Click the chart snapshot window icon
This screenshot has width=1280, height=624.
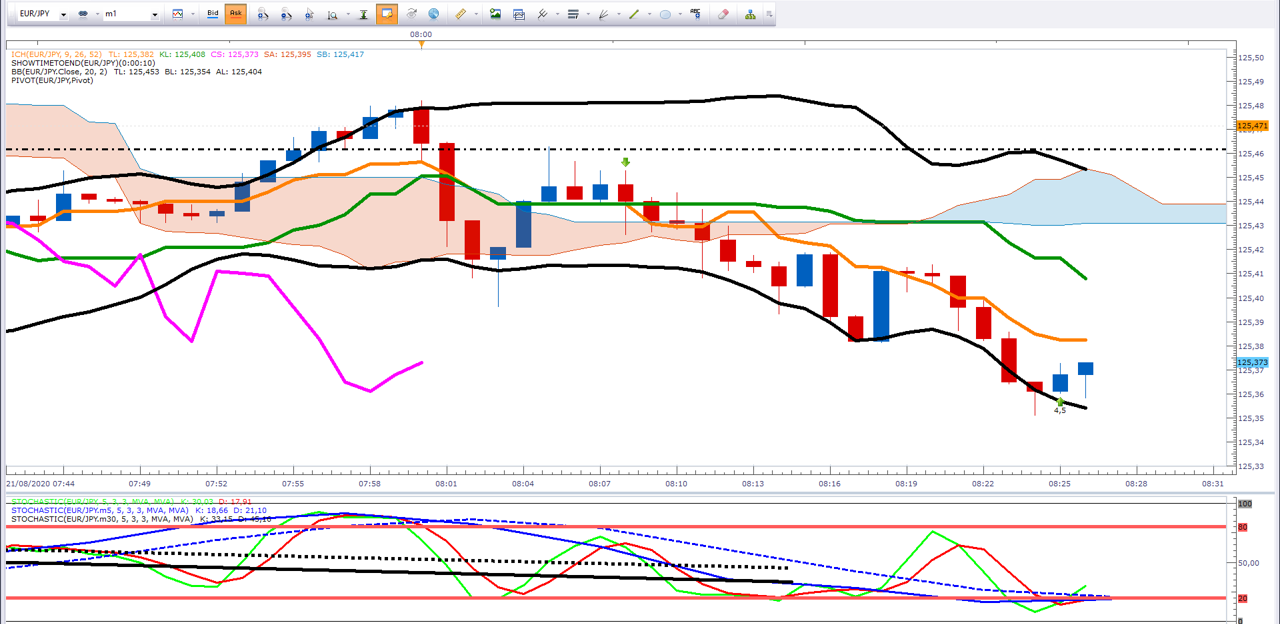[x=519, y=15]
